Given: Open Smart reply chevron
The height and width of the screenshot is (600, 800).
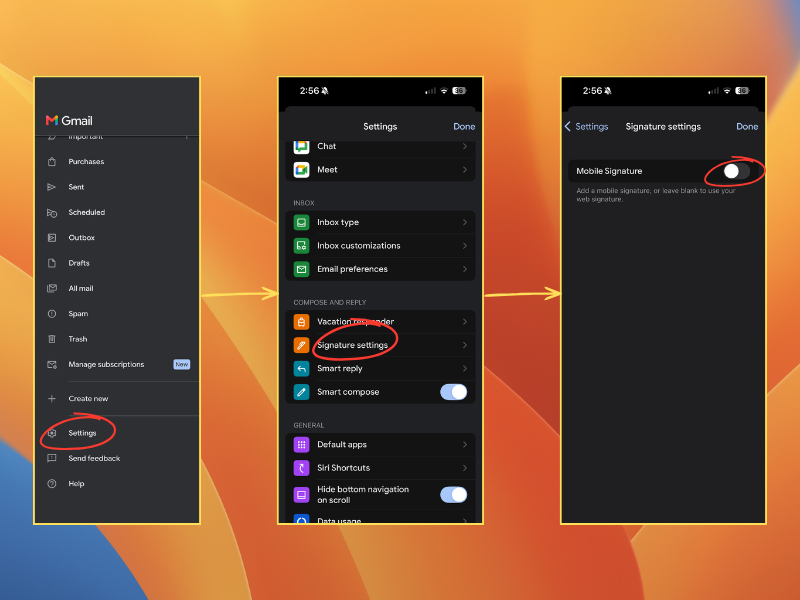Looking at the screenshot, I should (x=465, y=369).
